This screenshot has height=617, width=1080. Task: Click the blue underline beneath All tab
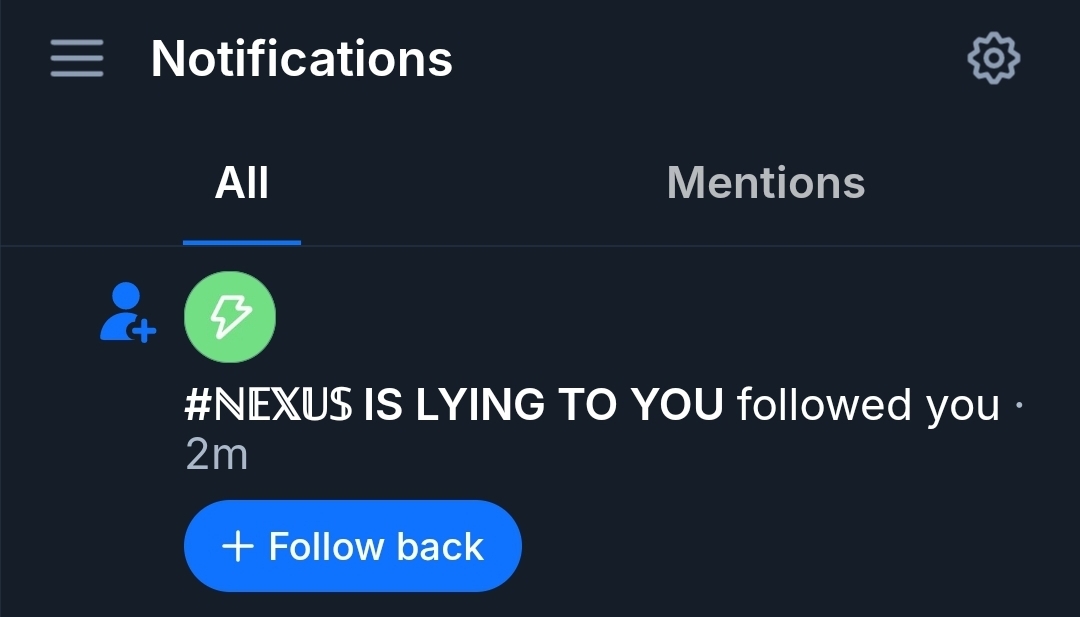click(242, 242)
